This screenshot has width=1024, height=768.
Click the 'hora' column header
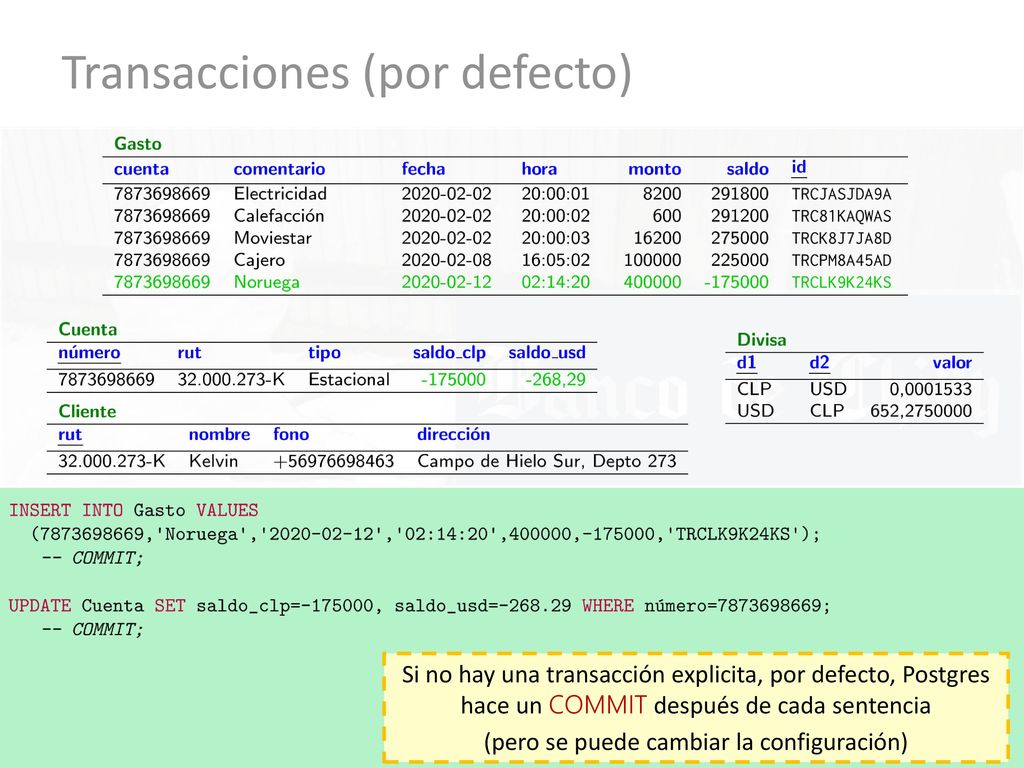tap(539, 169)
